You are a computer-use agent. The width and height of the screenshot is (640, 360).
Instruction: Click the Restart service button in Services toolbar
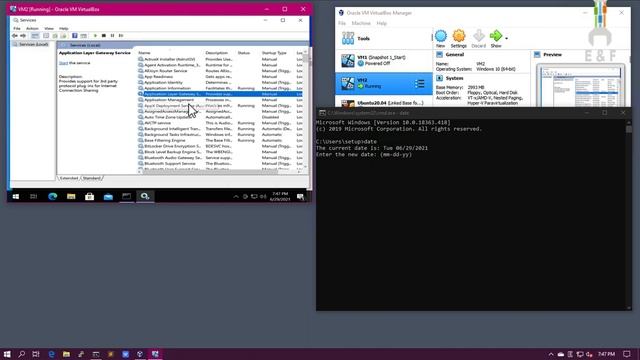121,36
